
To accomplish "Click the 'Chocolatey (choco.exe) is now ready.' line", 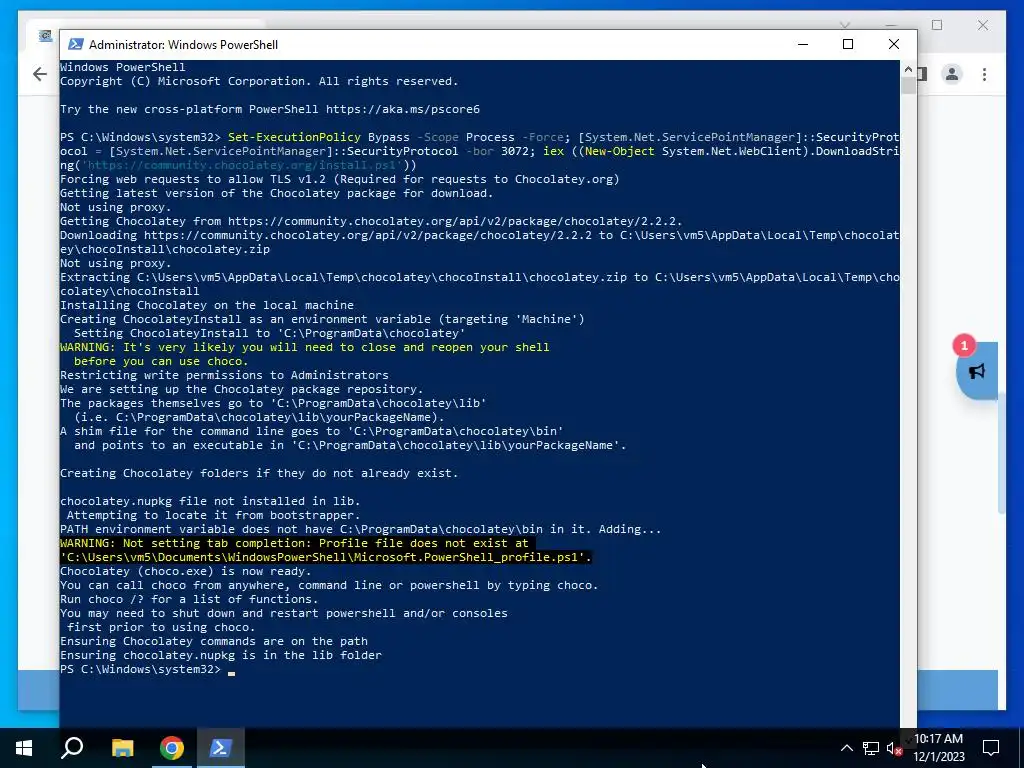I will (185, 571).
